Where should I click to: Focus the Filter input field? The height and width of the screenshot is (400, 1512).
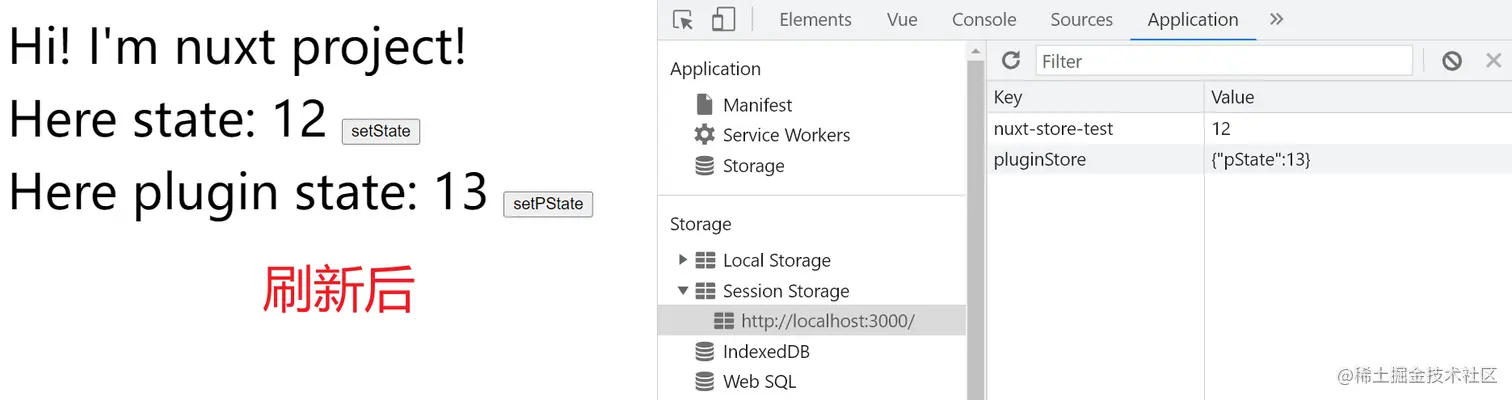pyautogui.click(x=1223, y=61)
